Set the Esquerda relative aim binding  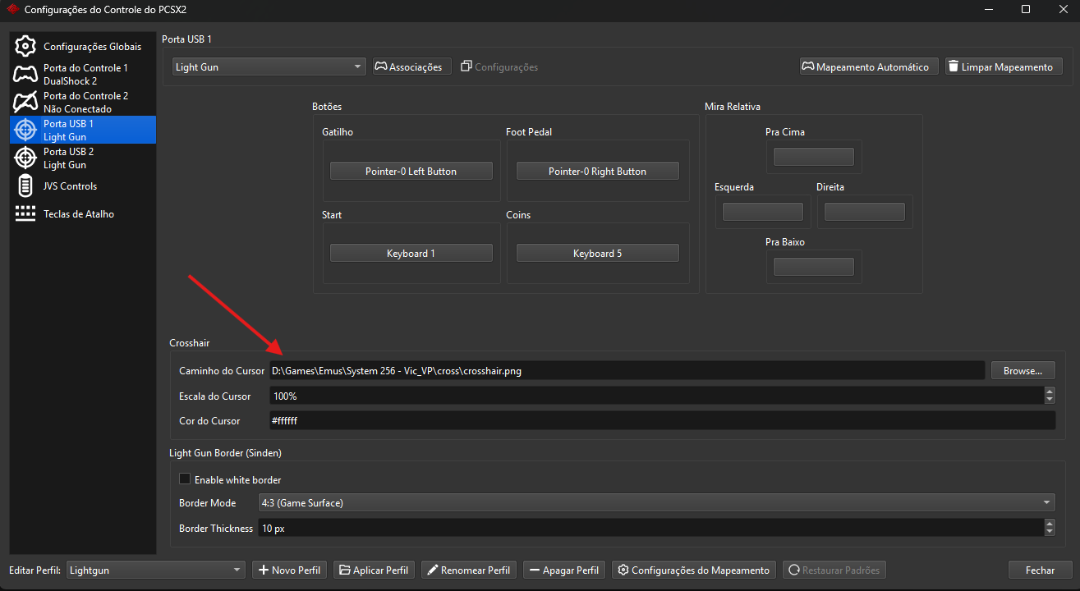click(762, 212)
